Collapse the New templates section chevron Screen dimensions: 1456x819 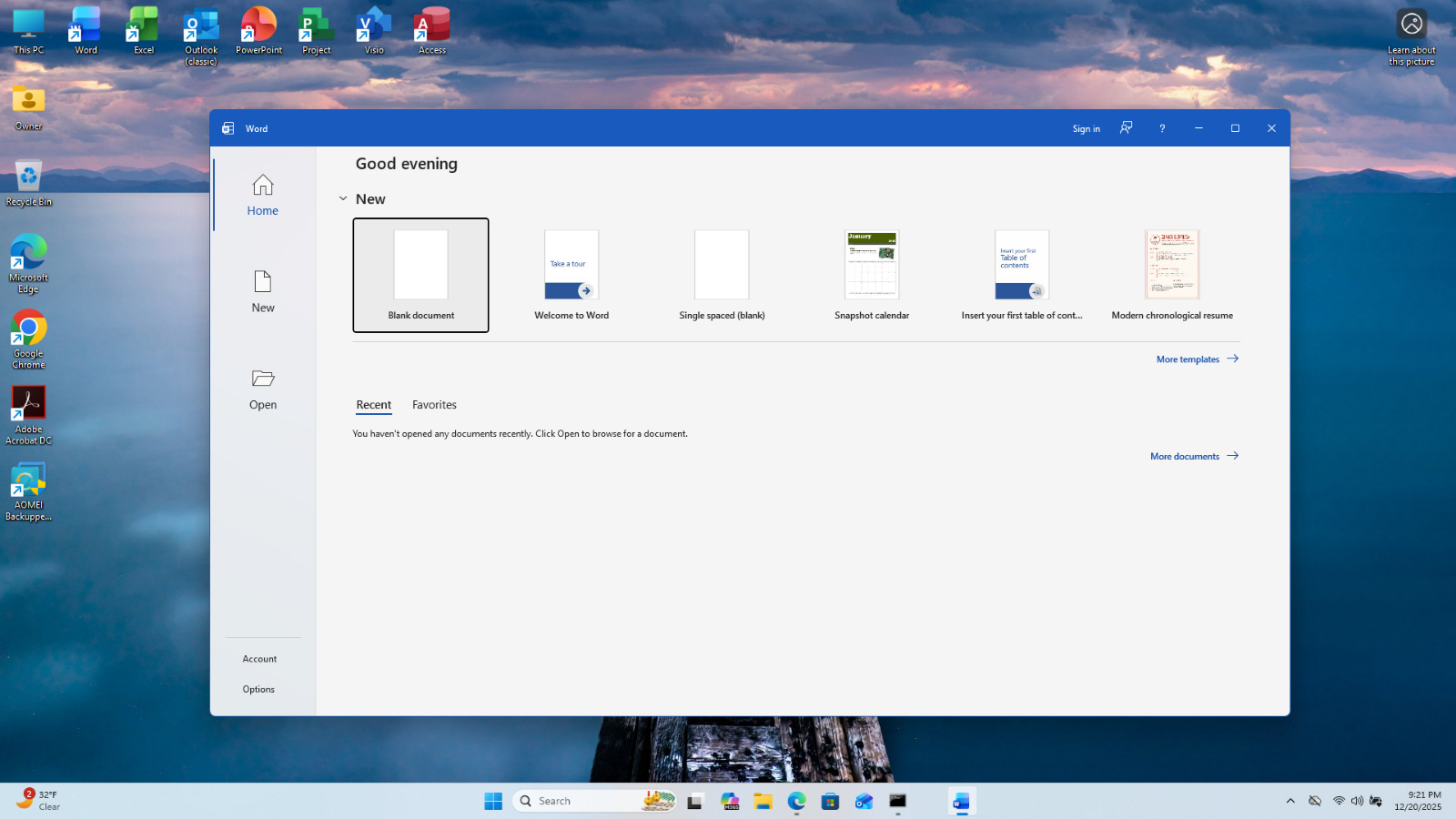pyautogui.click(x=343, y=198)
